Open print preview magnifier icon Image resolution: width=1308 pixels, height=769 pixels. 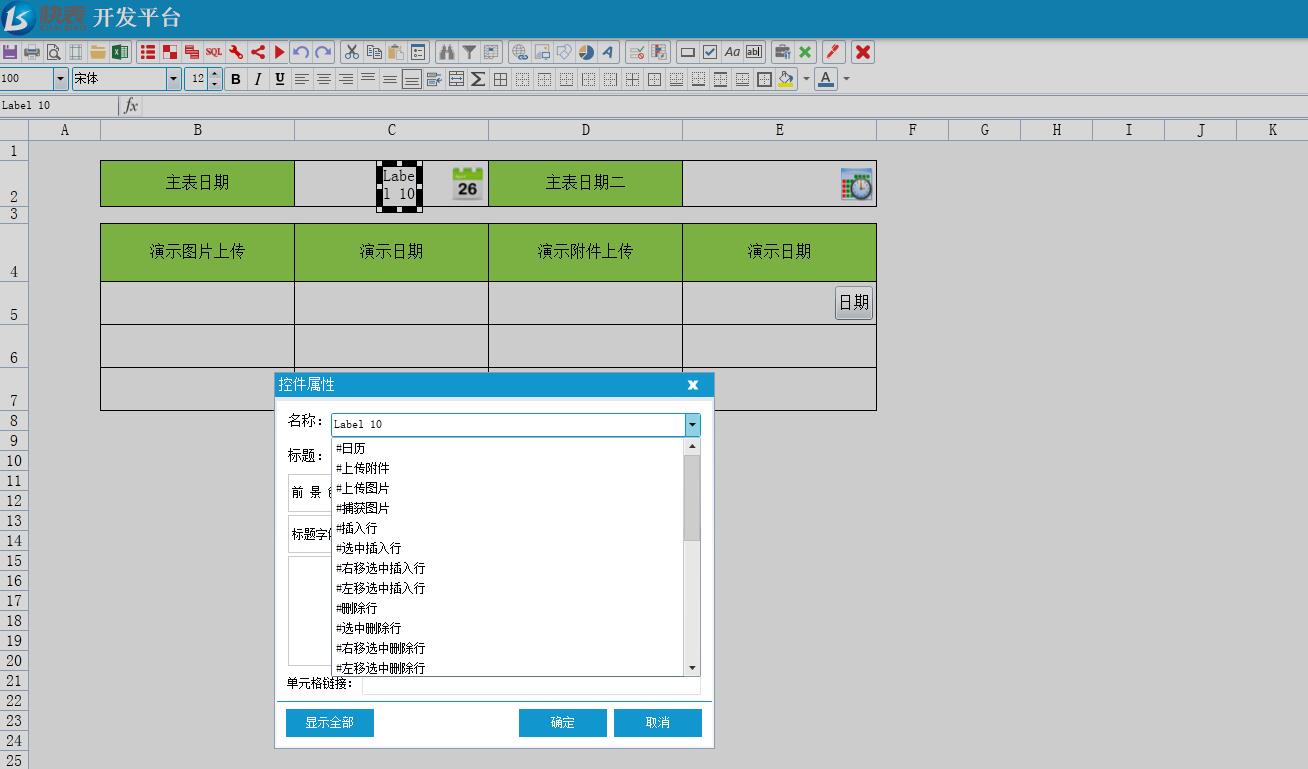(54, 52)
